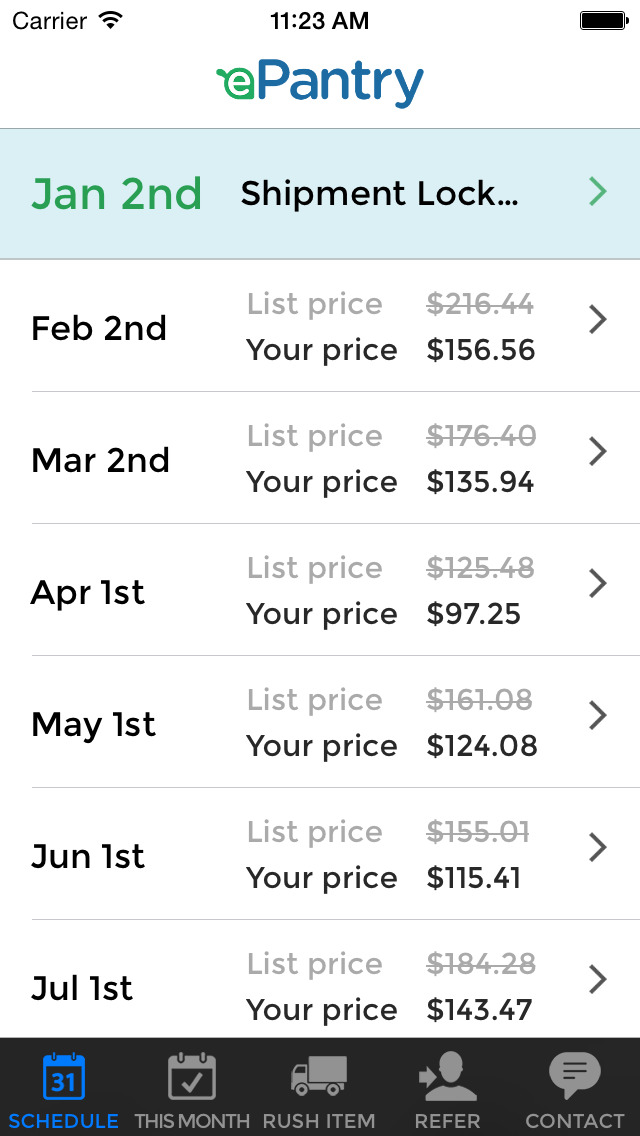Tap the struck-through $176.40 list price
Viewport: 640px width, 1136px height.
click(x=481, y=436)
